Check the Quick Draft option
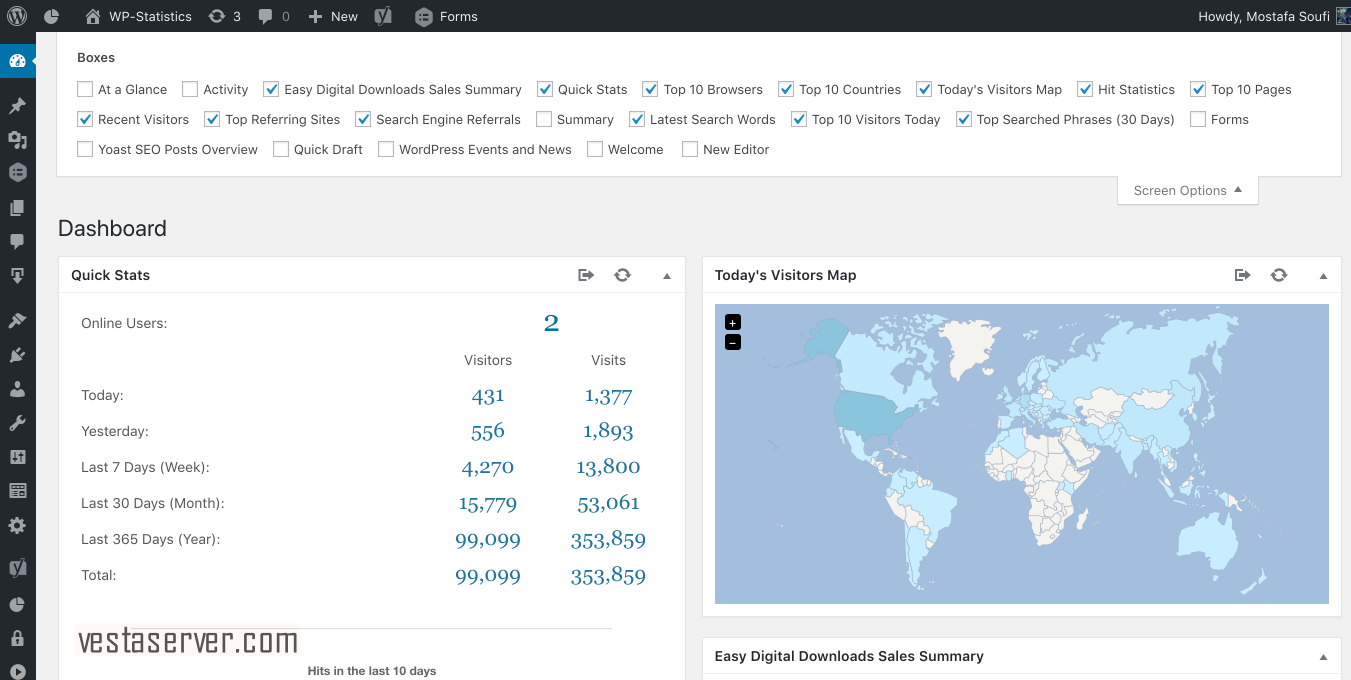The height and width of the screenshot is (680, 1351). pos(281,149)
